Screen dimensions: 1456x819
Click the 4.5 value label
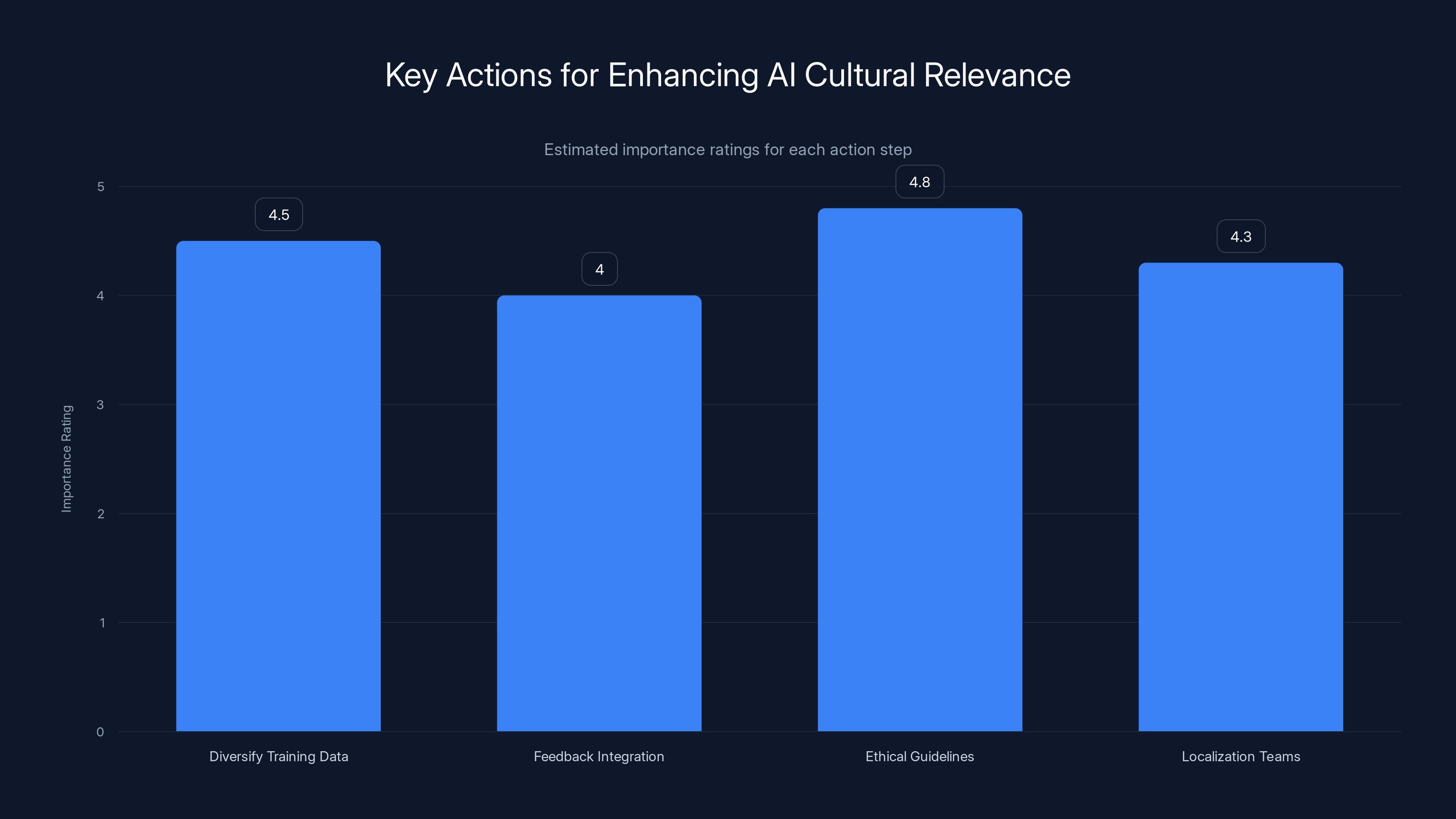tap(278, 215)
